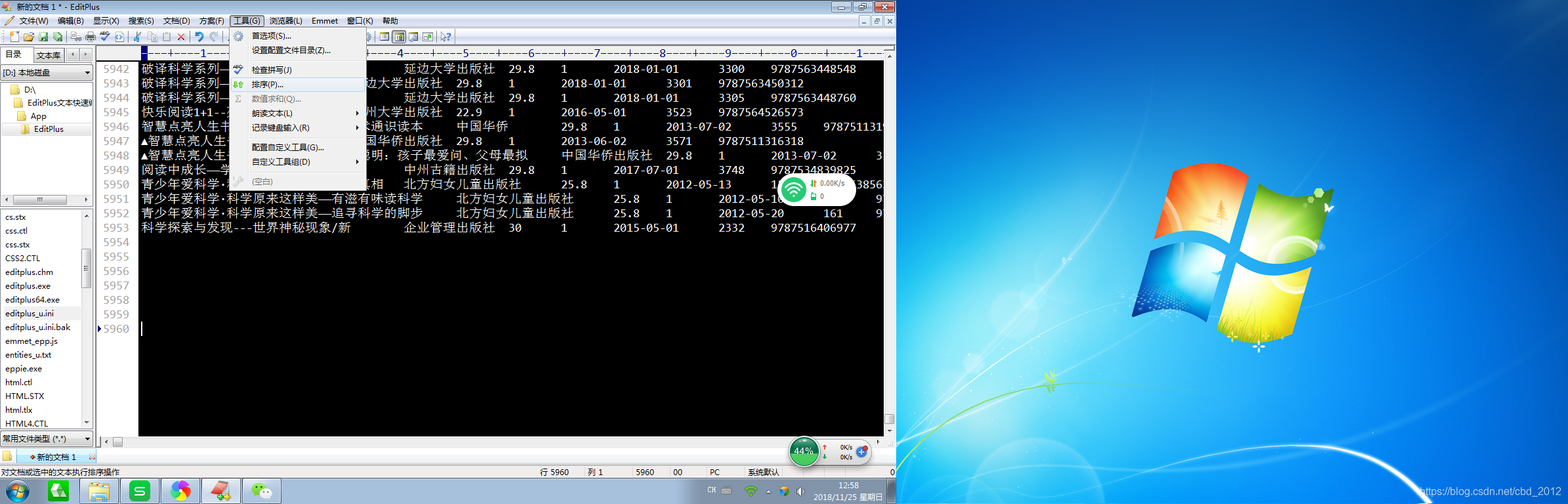Open the 常用文件类型 (*.*) filter dropdown

point(47,438)
